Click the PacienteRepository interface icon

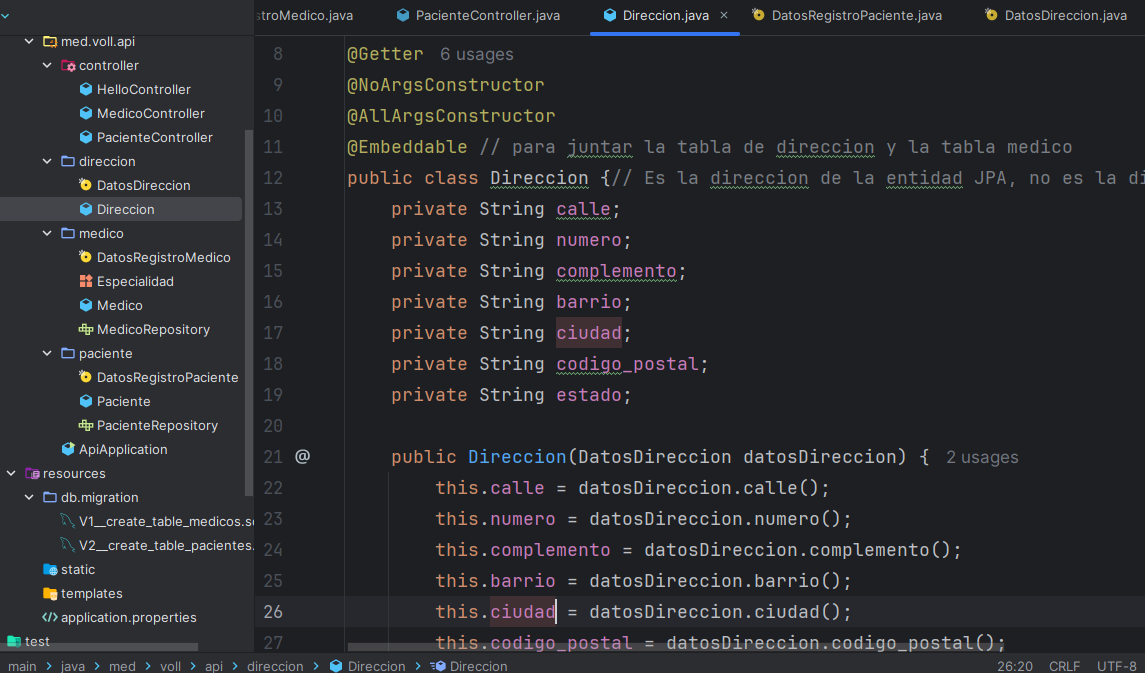(x=85, y=425)
